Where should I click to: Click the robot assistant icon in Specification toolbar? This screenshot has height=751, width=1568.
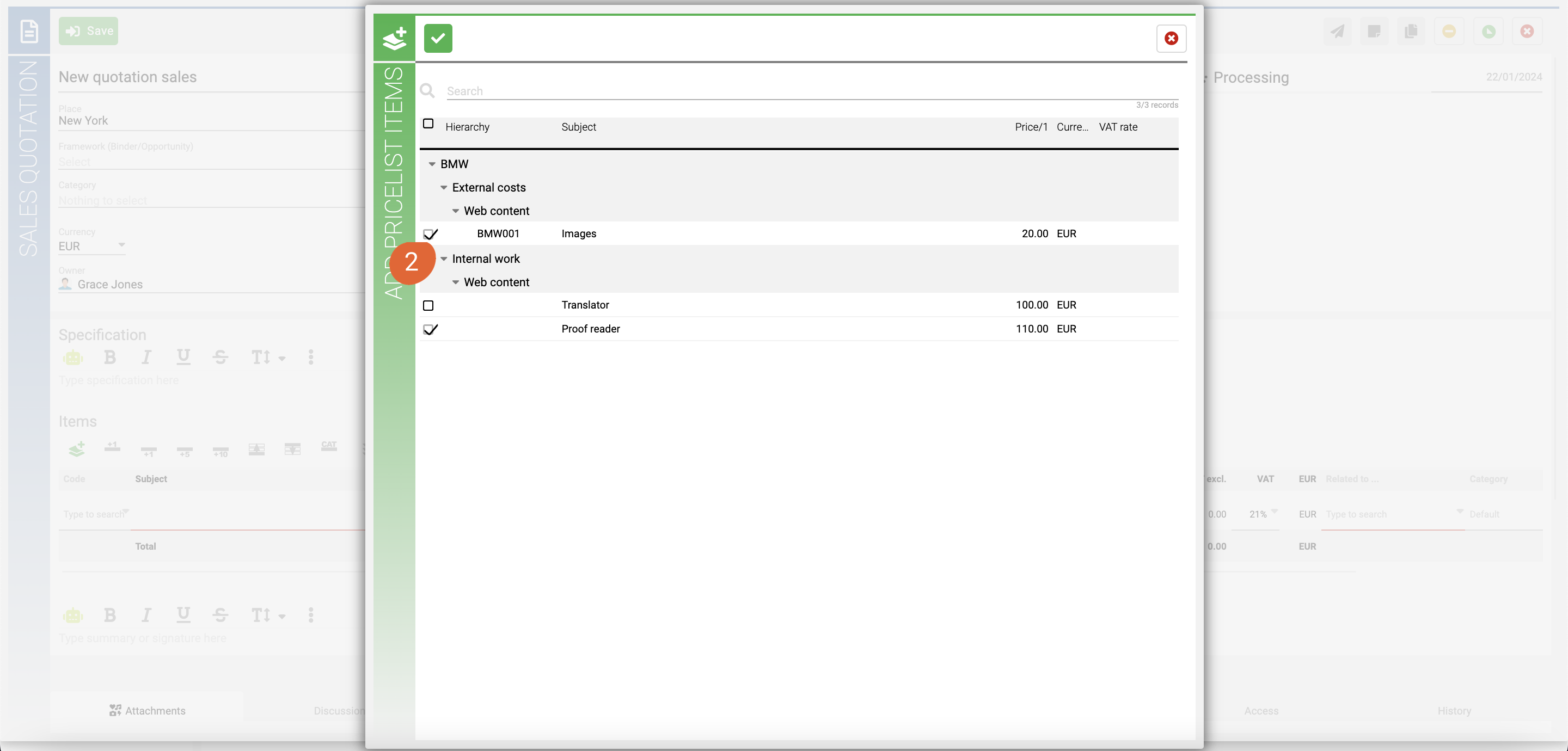pos(73,357)
